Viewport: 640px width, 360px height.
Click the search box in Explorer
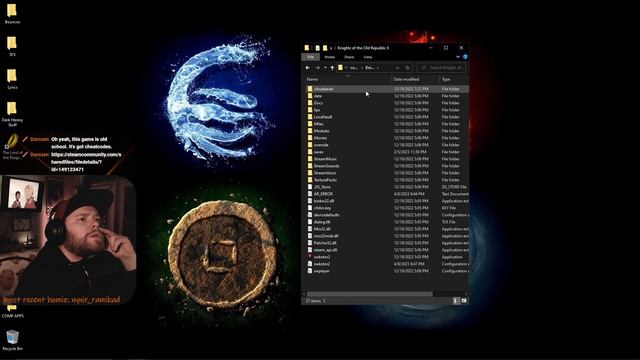tap(442, 68)
